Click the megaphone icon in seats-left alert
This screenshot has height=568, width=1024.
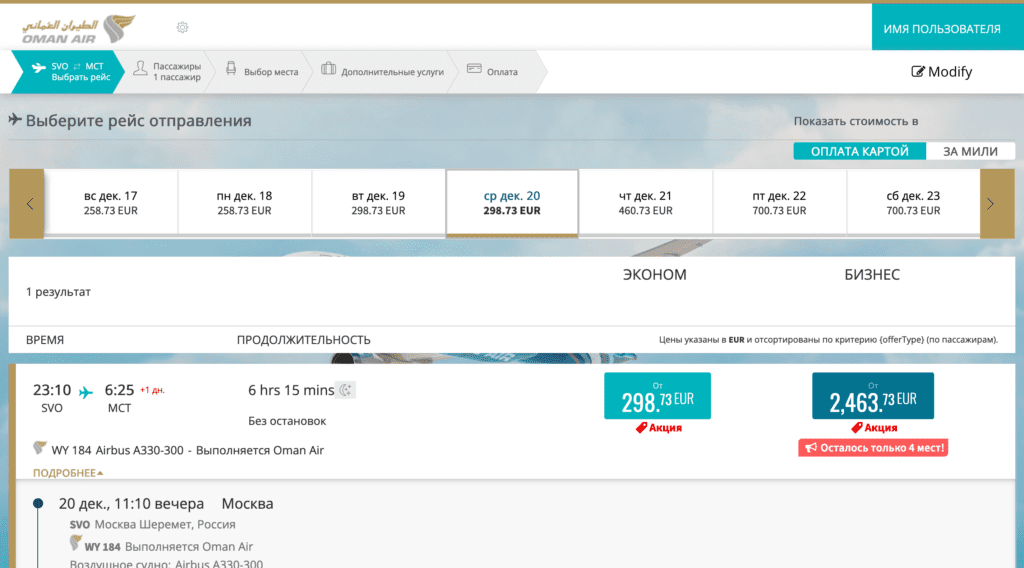tap(810, 448)
